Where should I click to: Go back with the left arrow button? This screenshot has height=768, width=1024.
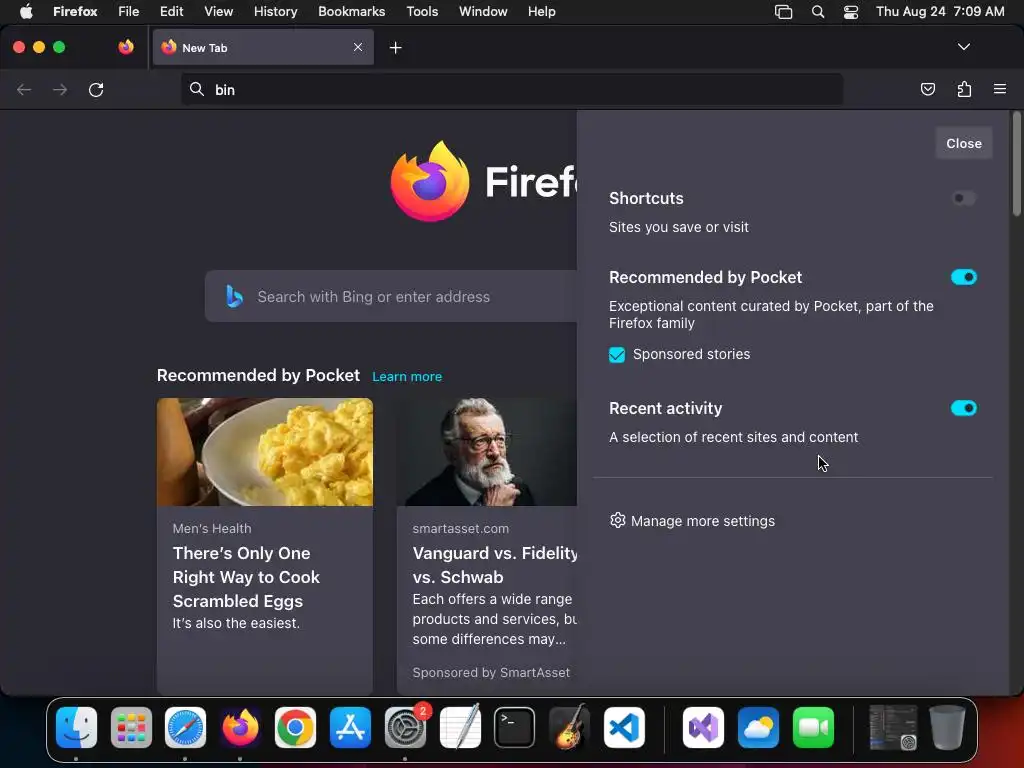coord(24,89)
